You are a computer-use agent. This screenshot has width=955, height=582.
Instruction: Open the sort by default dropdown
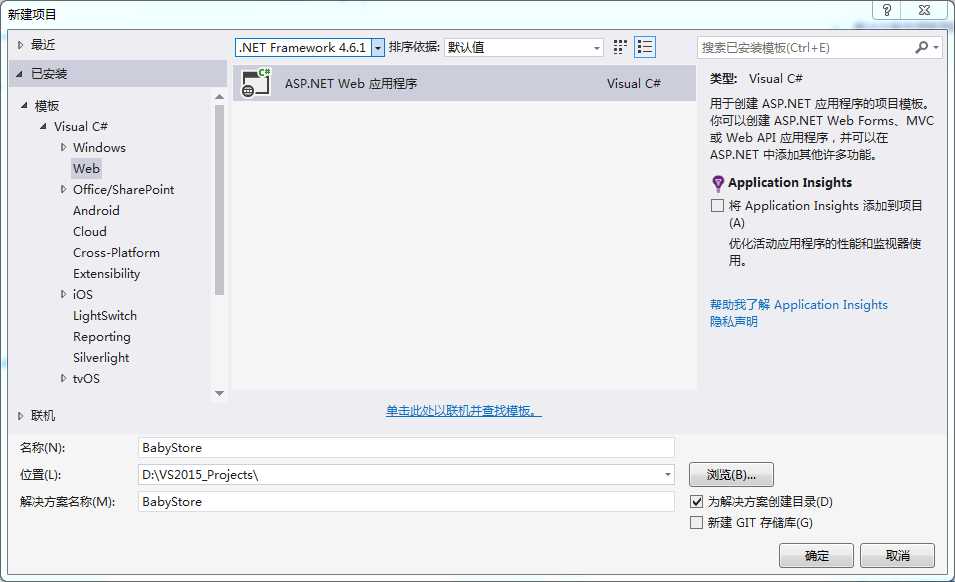point(597,47)
